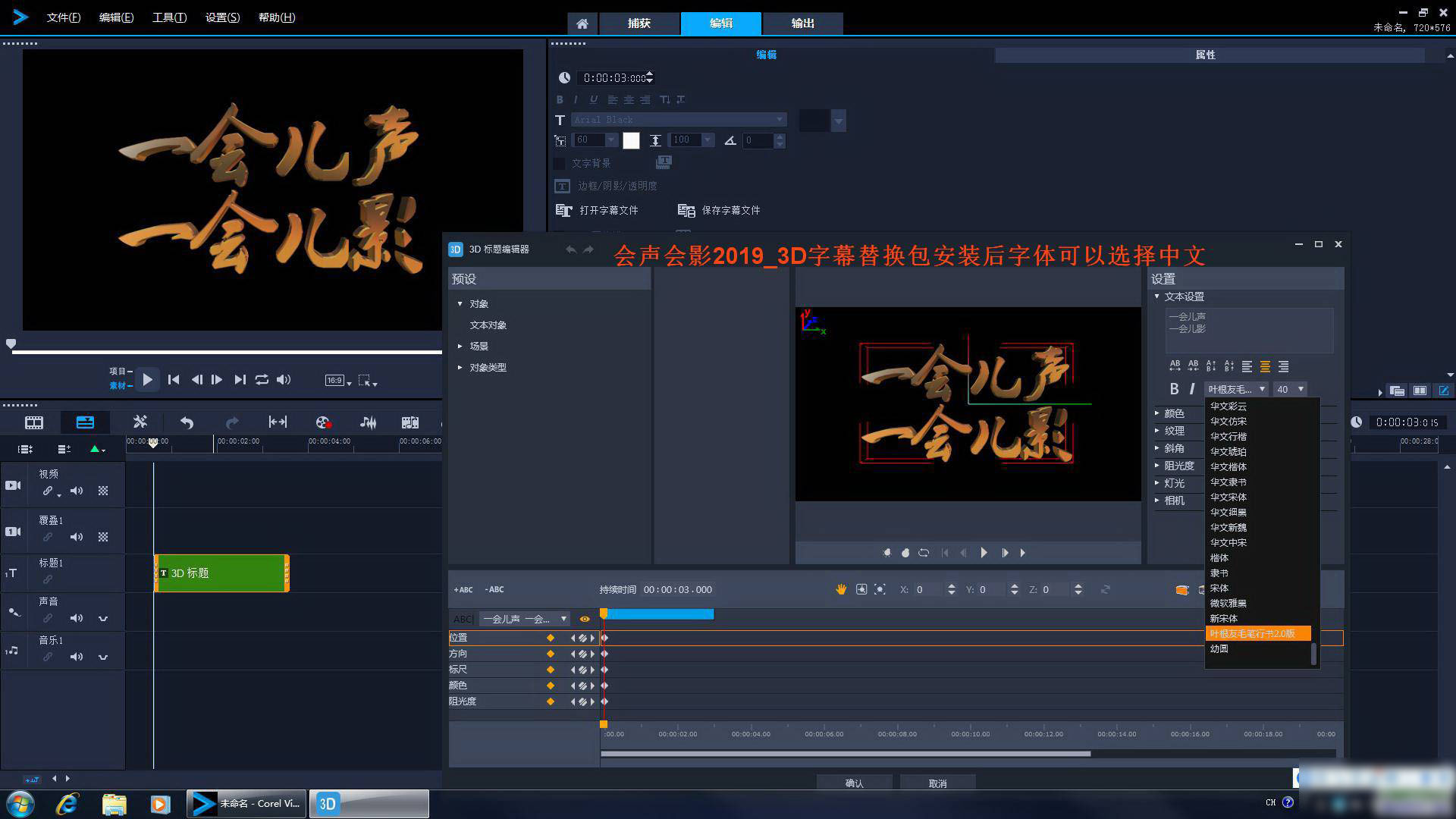Open the record/capture option icon
This screenshot has height=819, width=1456.
point(323,422)
